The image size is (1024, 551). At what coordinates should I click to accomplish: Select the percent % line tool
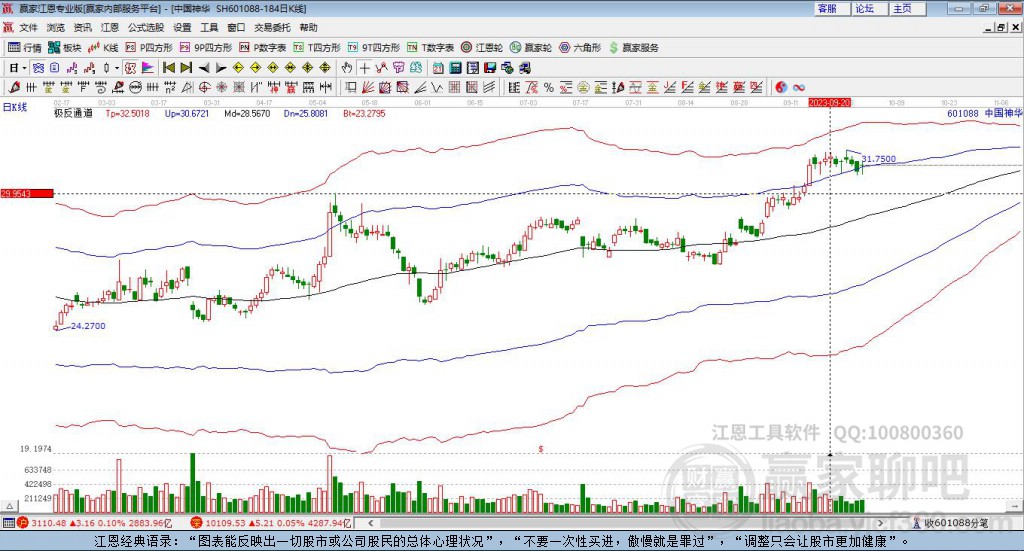click(549, 87)
